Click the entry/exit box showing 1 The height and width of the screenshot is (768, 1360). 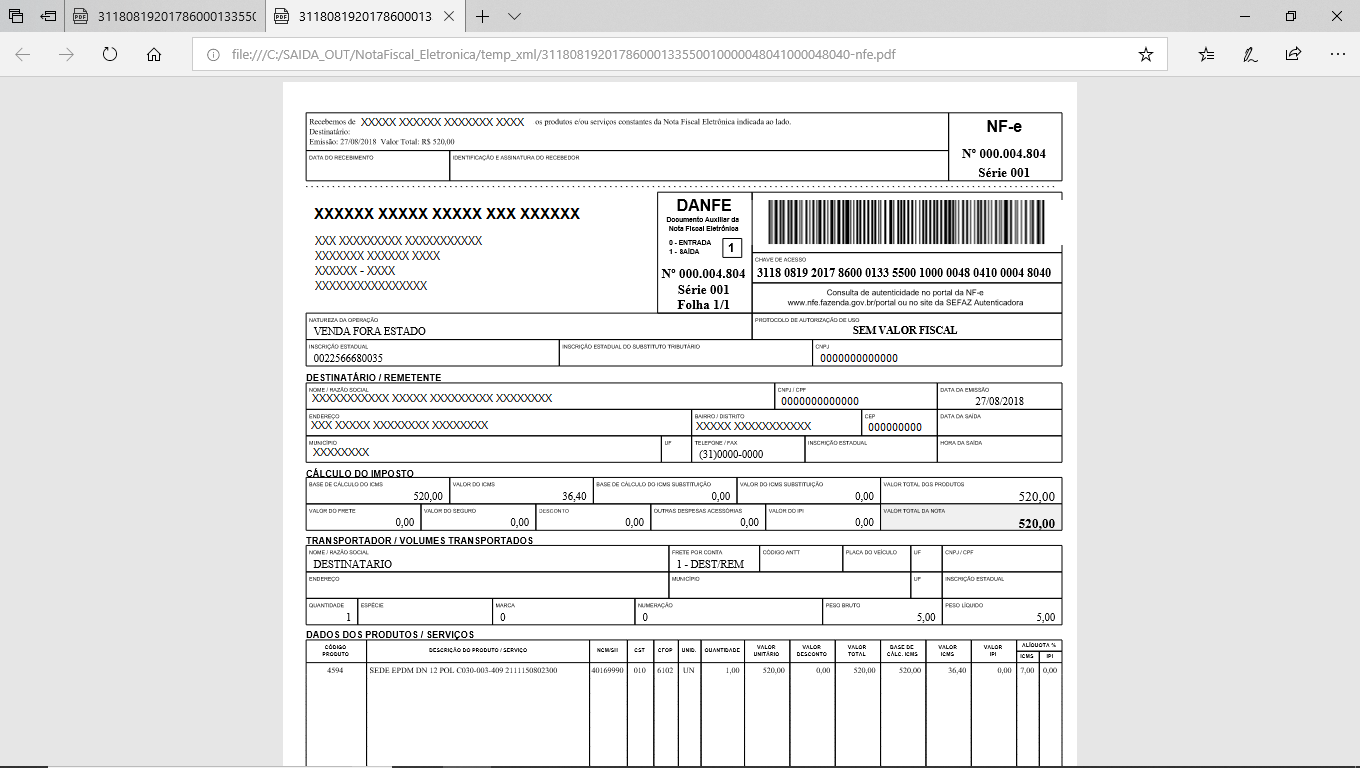tap(732, 248)
